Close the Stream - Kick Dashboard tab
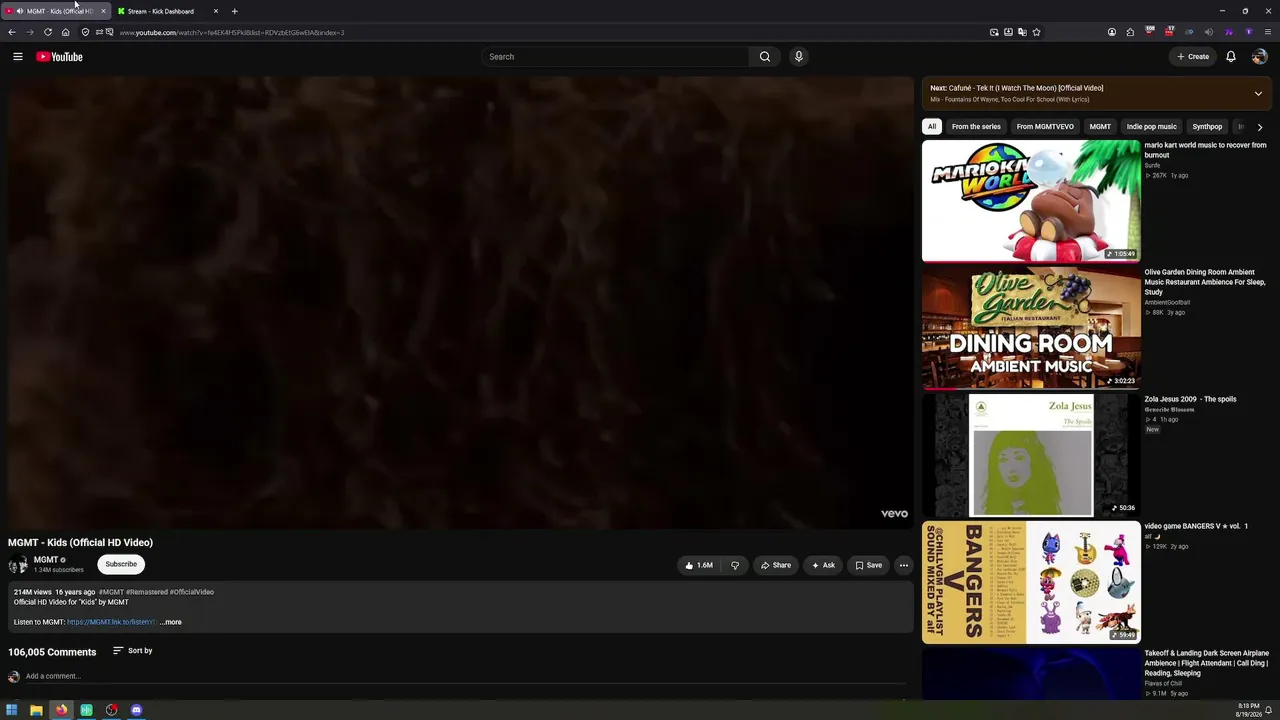Screen dimensions: 1280x720 pos(215,11)
